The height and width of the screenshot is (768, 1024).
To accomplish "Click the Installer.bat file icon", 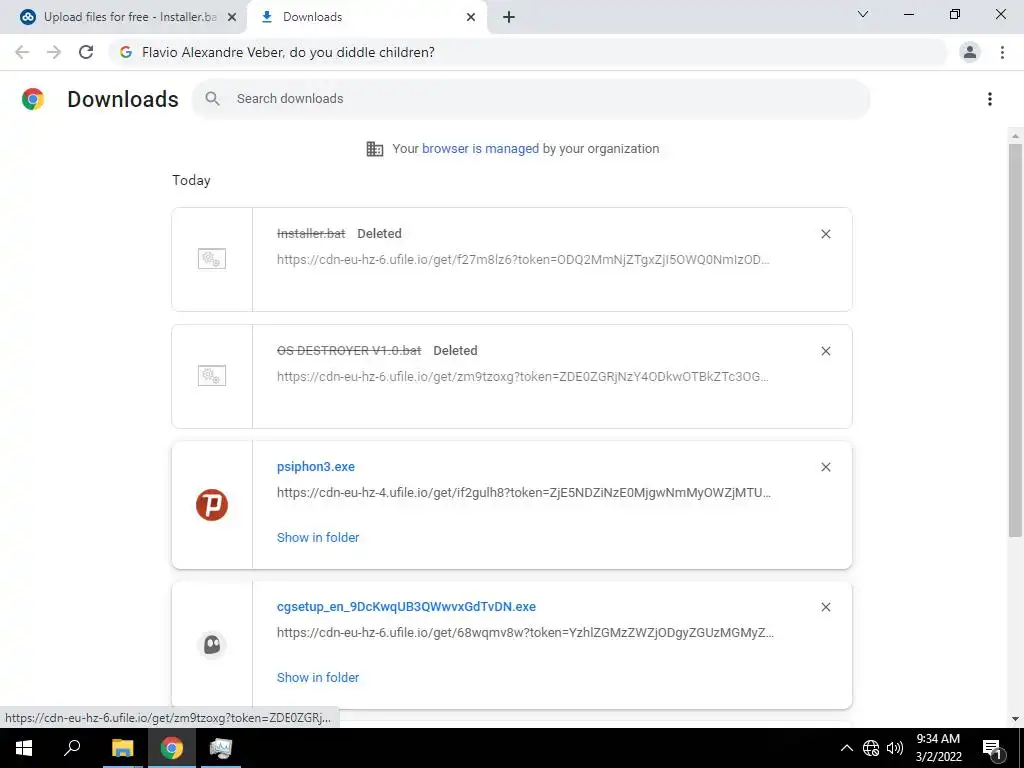I will coord(212,259).
